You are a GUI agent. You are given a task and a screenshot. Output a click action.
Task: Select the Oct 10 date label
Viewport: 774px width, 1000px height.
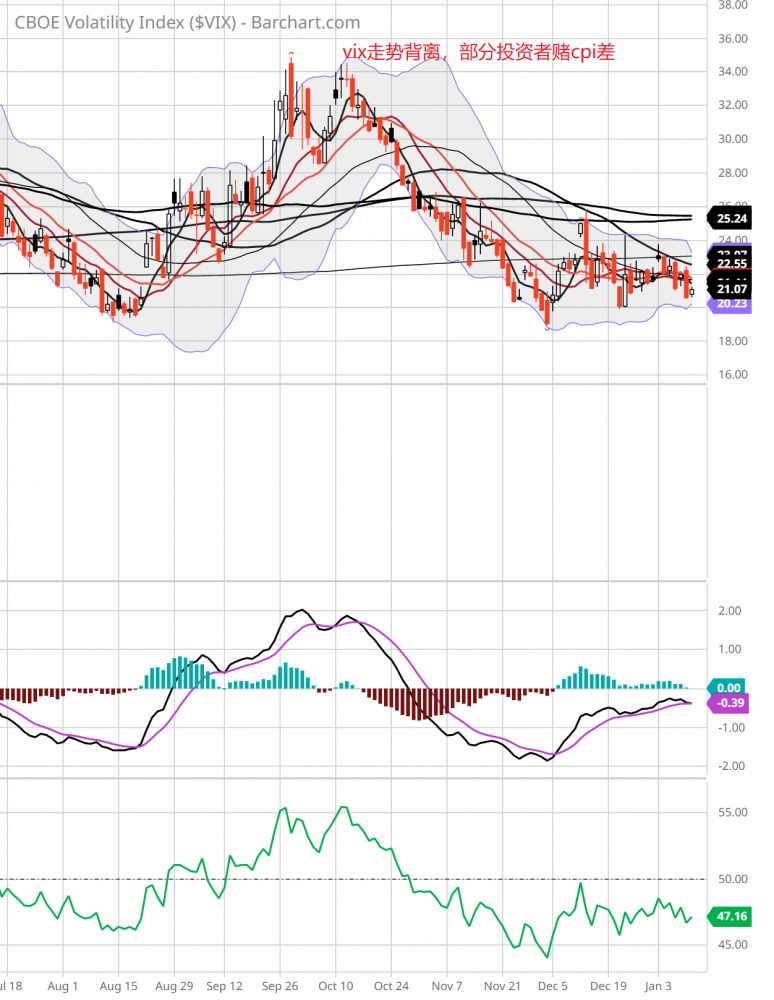[x=335, y=985]
